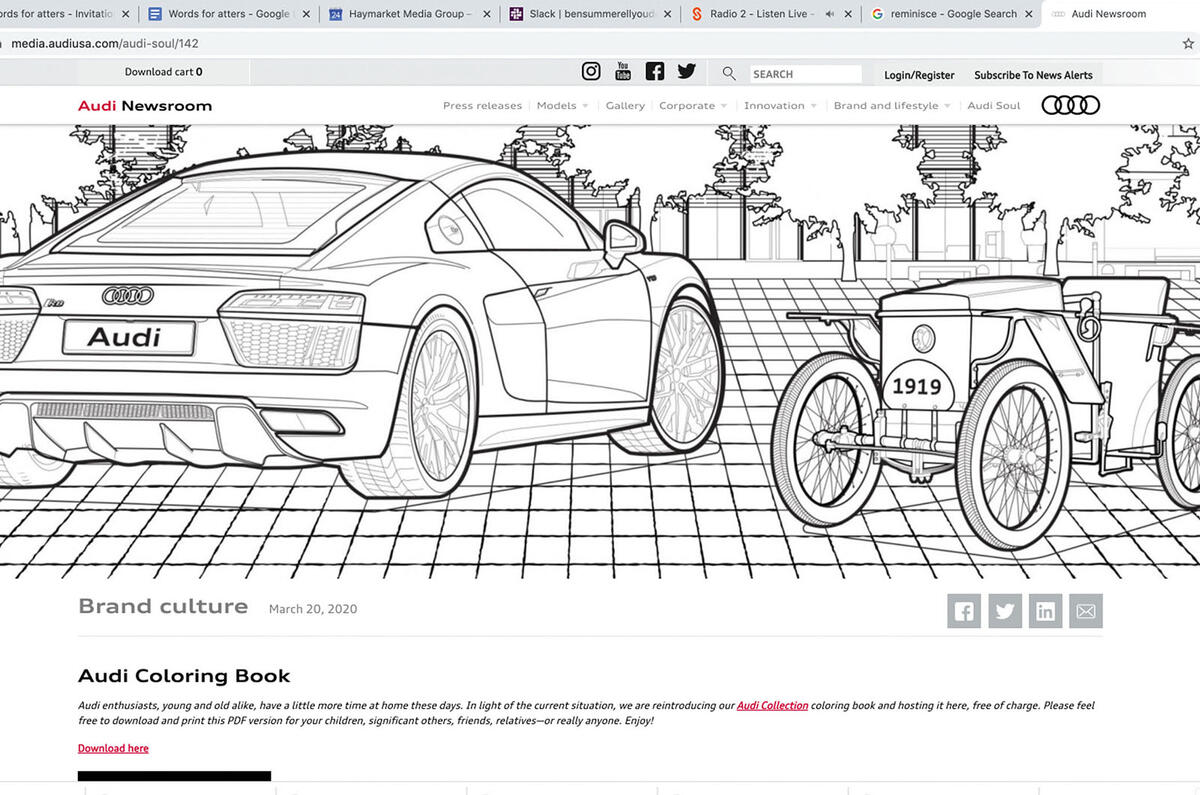The width and height of the screenshot is (1200, 795).
Task: Click the Facebook icon in top bar
Action: 655,72
